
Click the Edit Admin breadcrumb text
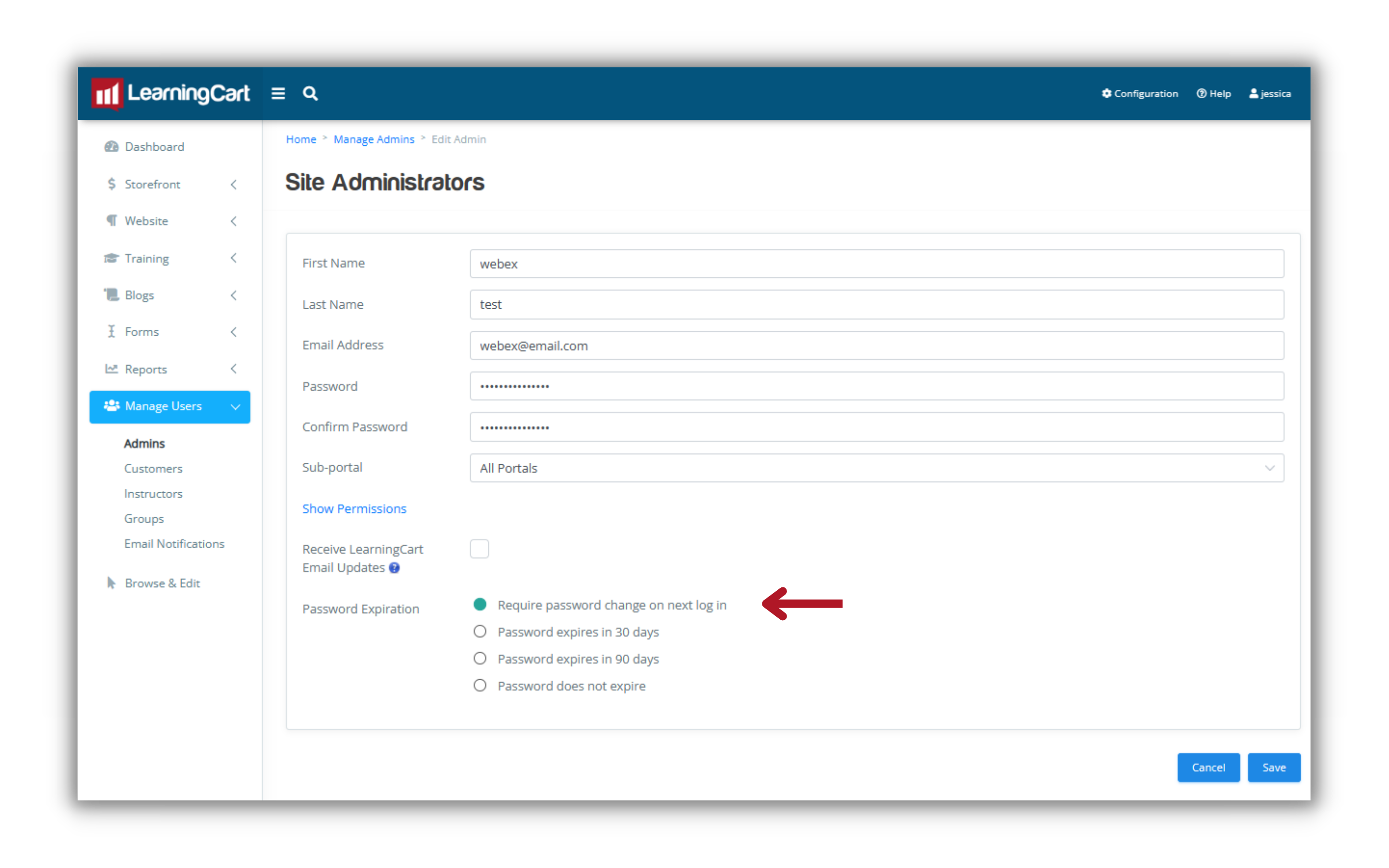click(x=459, y=140)
